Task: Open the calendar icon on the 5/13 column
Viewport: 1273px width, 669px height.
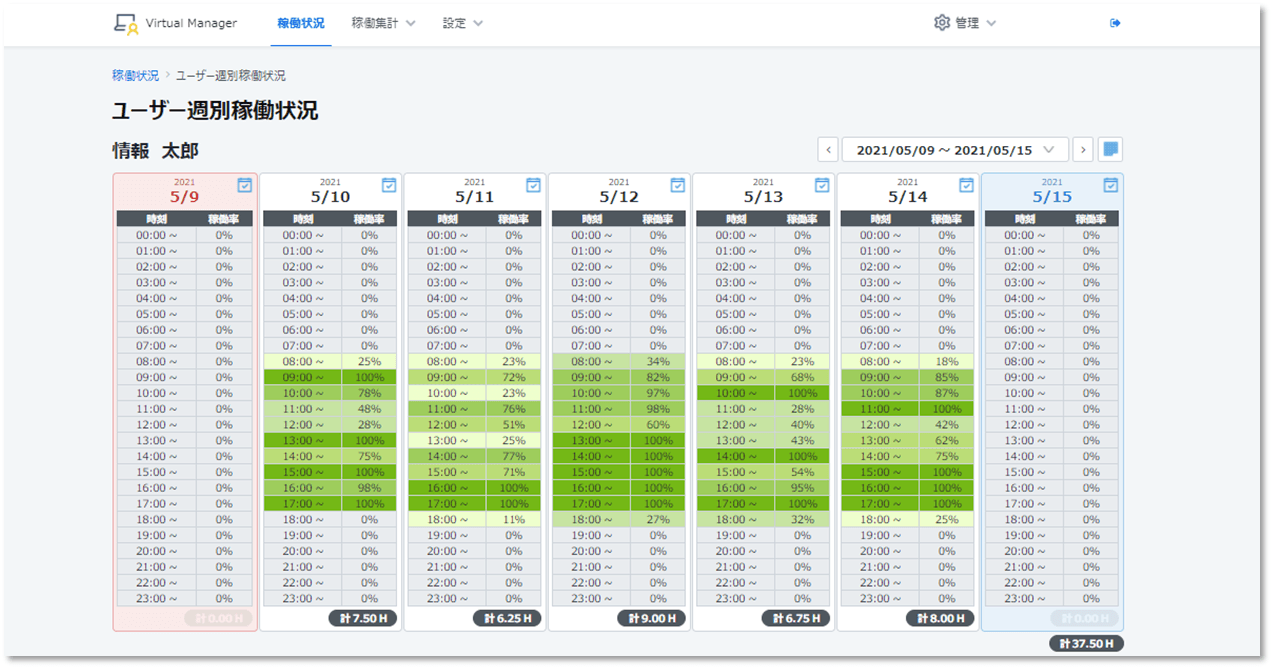Action: click(821, 185)
